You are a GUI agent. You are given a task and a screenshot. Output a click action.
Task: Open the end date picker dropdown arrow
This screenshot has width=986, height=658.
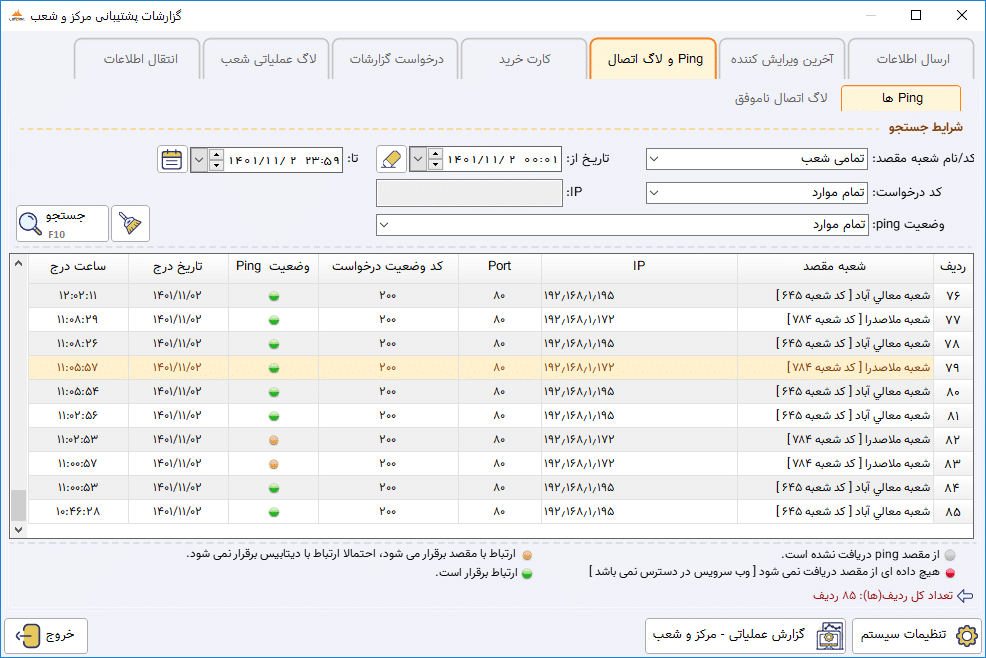(199, 159)
